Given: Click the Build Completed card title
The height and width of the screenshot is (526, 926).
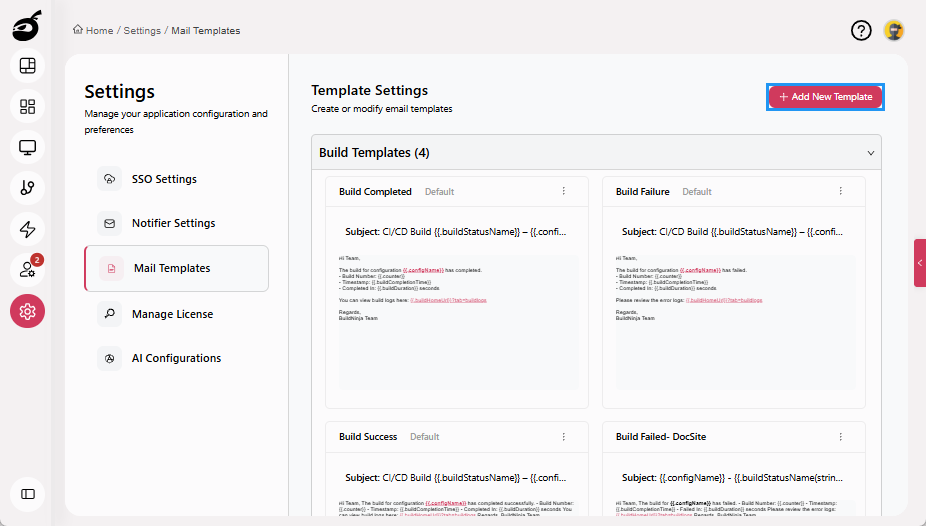Looking at the screenshot, I should [x=375, y=192].
